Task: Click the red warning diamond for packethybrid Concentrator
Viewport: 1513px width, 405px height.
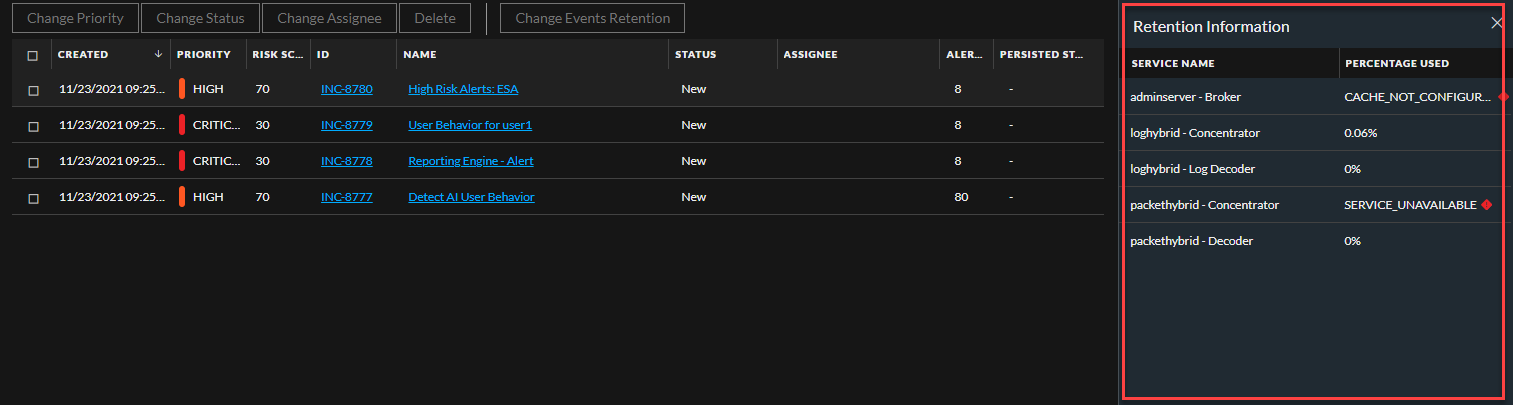Action: [x=1487, y=205]
